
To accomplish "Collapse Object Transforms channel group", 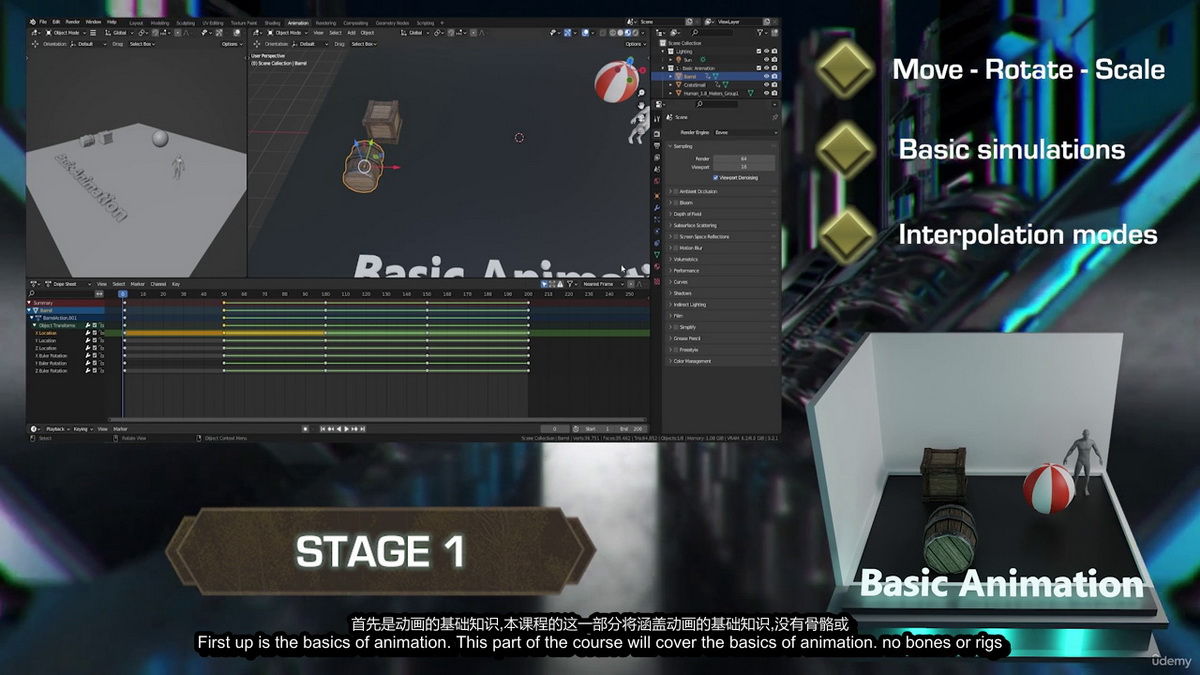I will (x=34, y=325).
